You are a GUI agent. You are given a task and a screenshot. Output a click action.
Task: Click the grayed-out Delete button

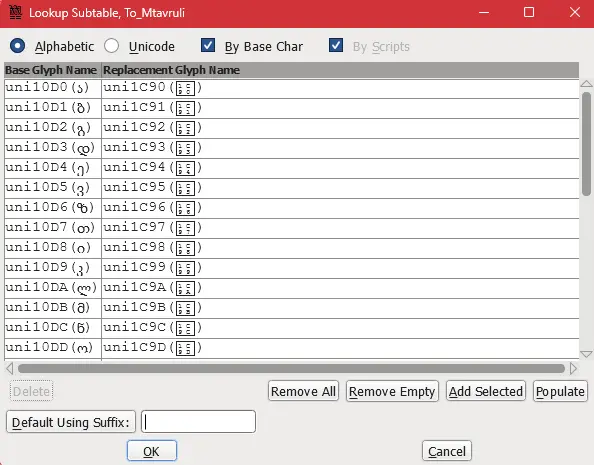[x=31, y=391]
